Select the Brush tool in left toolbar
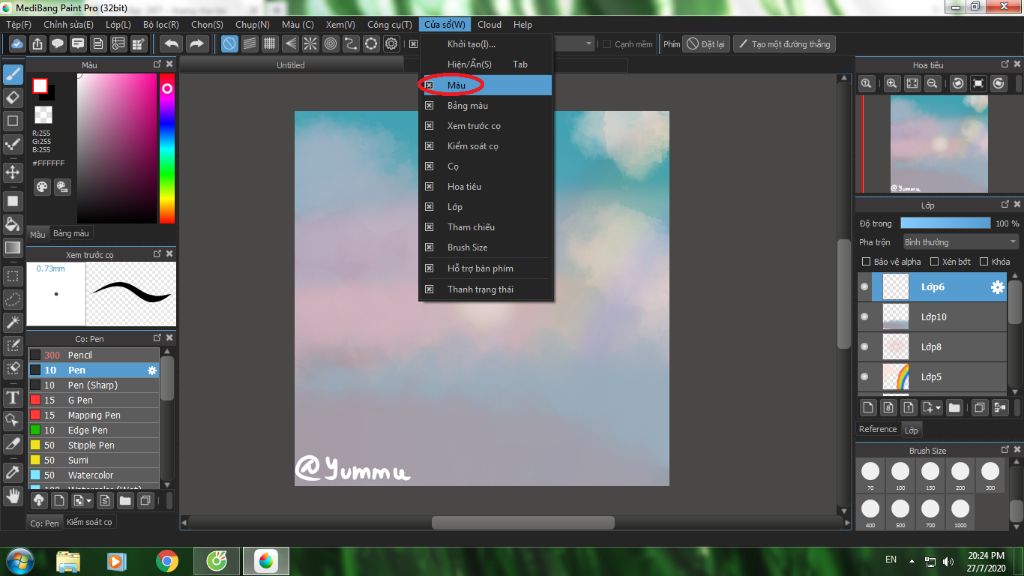 click(13, 74)
